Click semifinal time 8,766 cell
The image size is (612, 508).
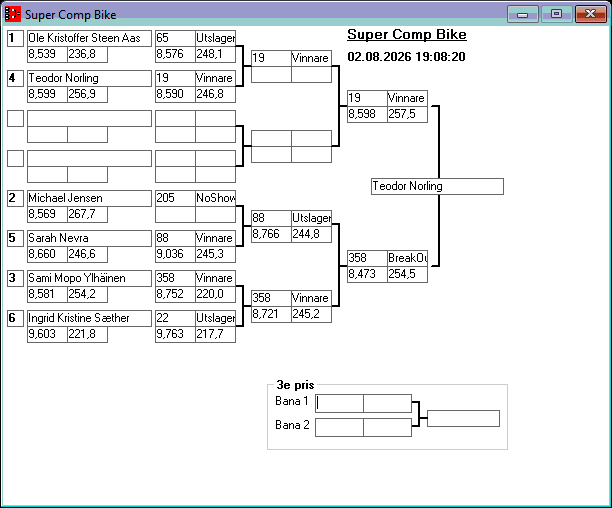(271, 234)
